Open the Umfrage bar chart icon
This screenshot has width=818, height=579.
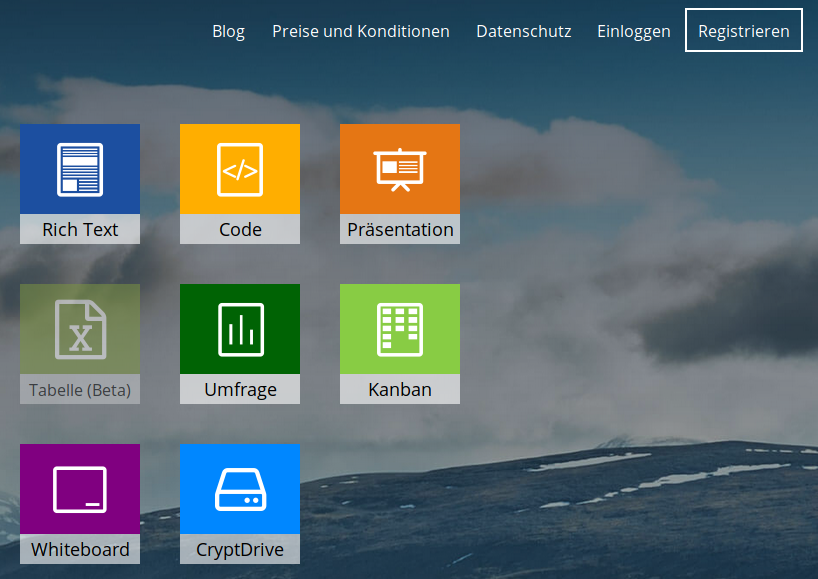pos(240,329)
